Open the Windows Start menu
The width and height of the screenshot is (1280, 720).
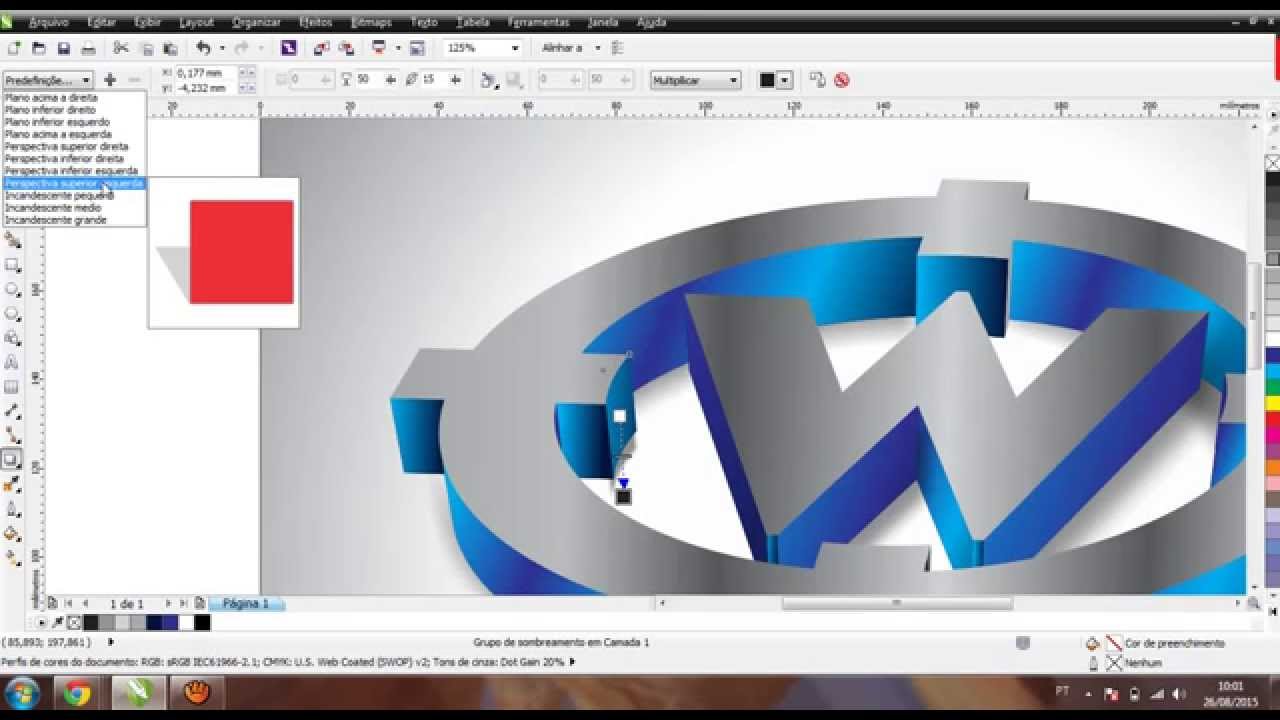[x=22, y=692]
